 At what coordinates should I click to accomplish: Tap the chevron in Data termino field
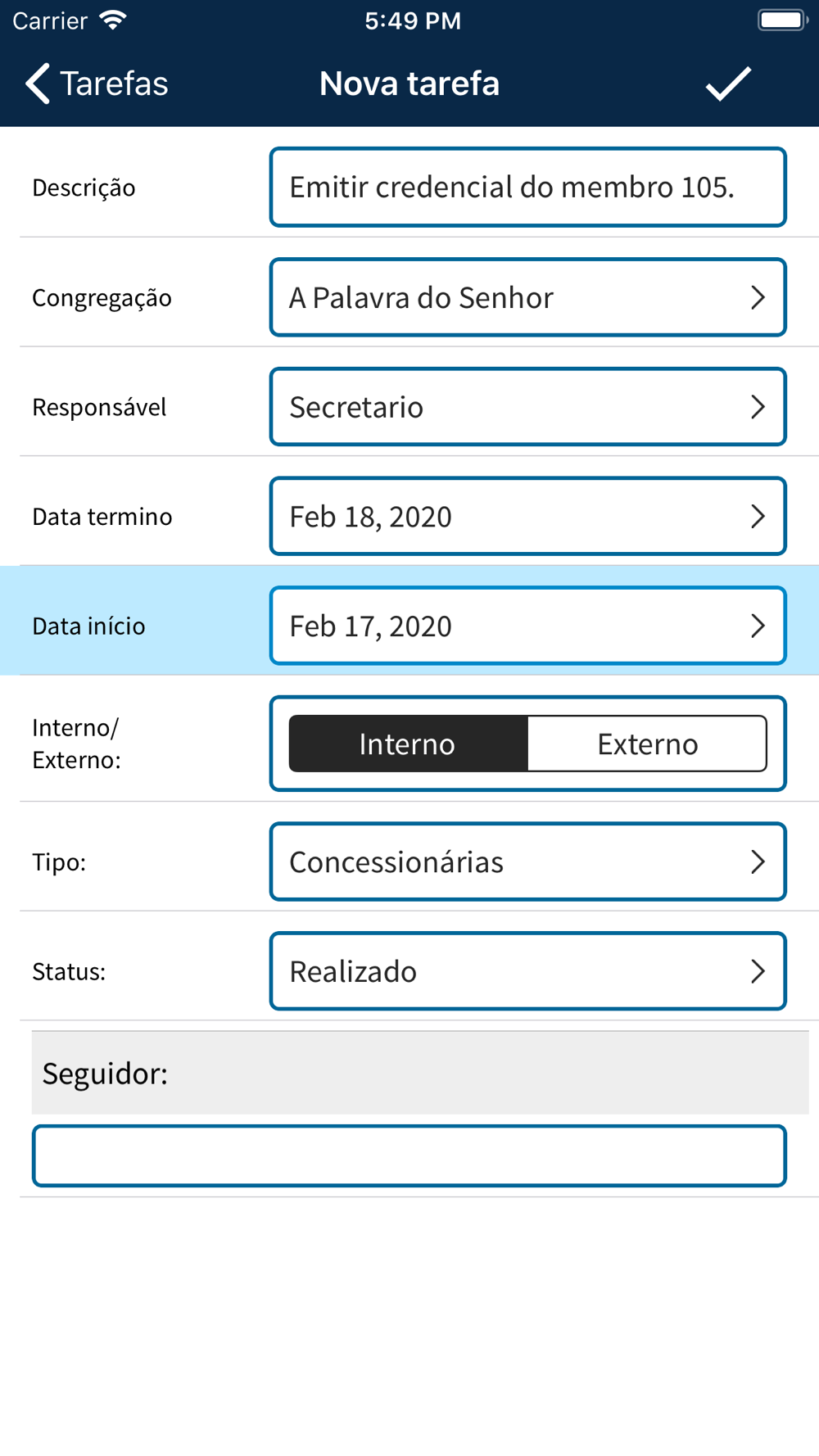click(x=758, y=517)
